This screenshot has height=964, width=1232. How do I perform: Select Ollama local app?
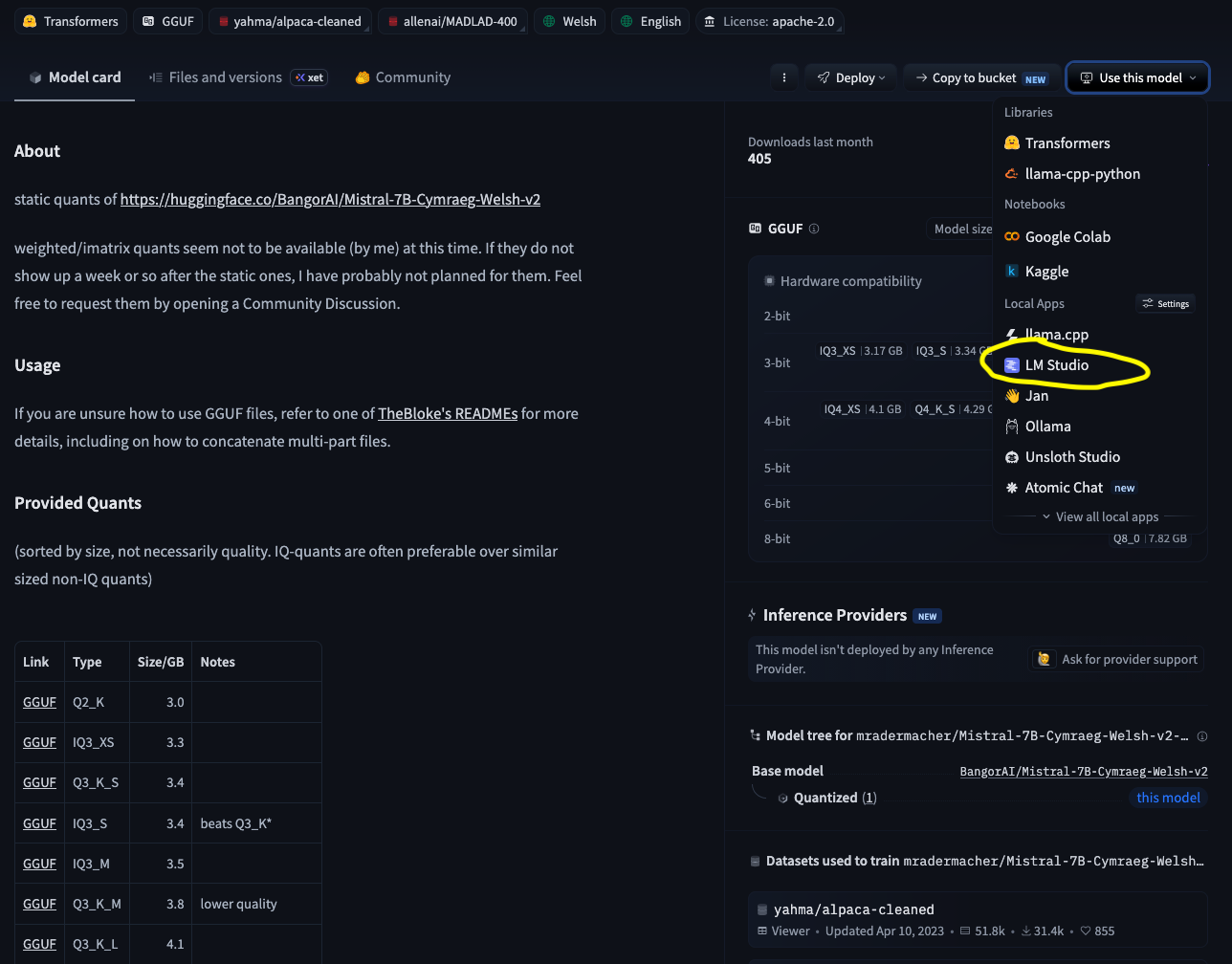[1037, 427]
